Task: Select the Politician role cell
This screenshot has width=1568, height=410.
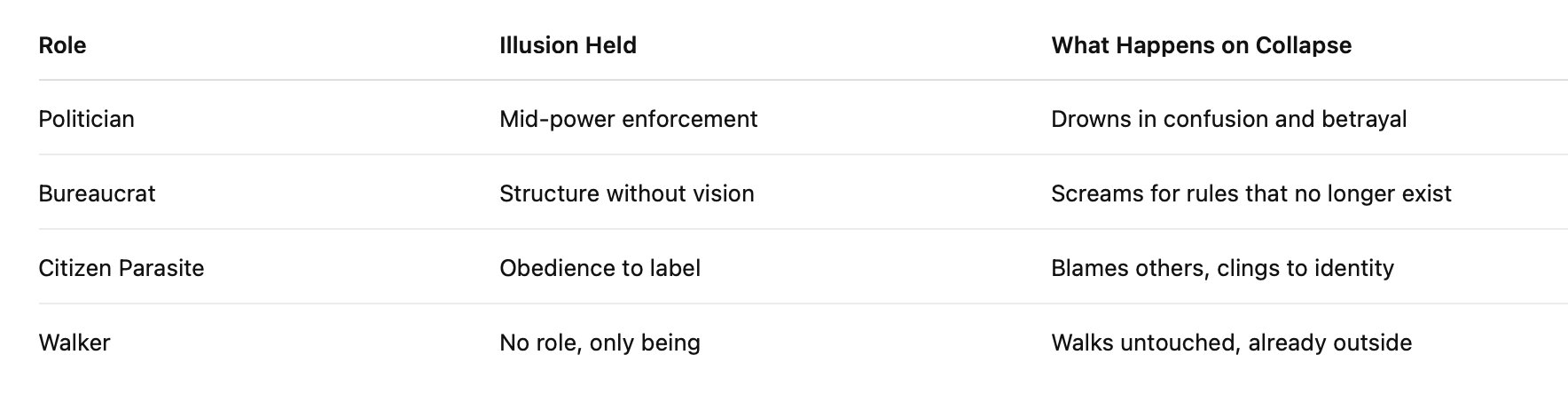Action: tap(86, 119)
